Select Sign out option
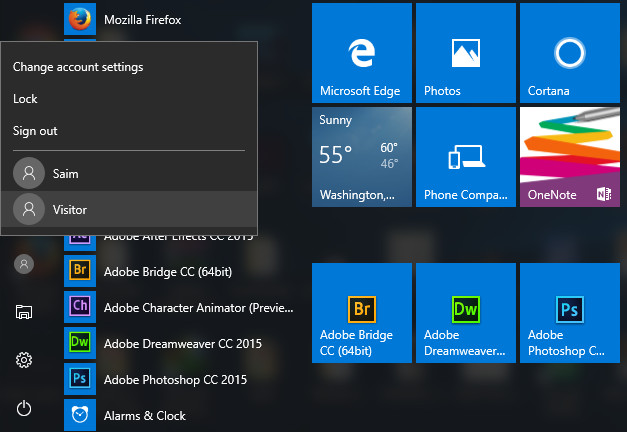Image resolution: width=627 pixels, height=432 pixels. 35,131
